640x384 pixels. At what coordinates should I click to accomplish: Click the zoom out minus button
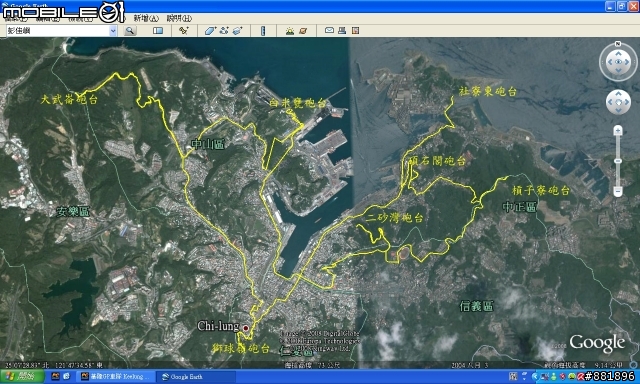click(618, 191)
